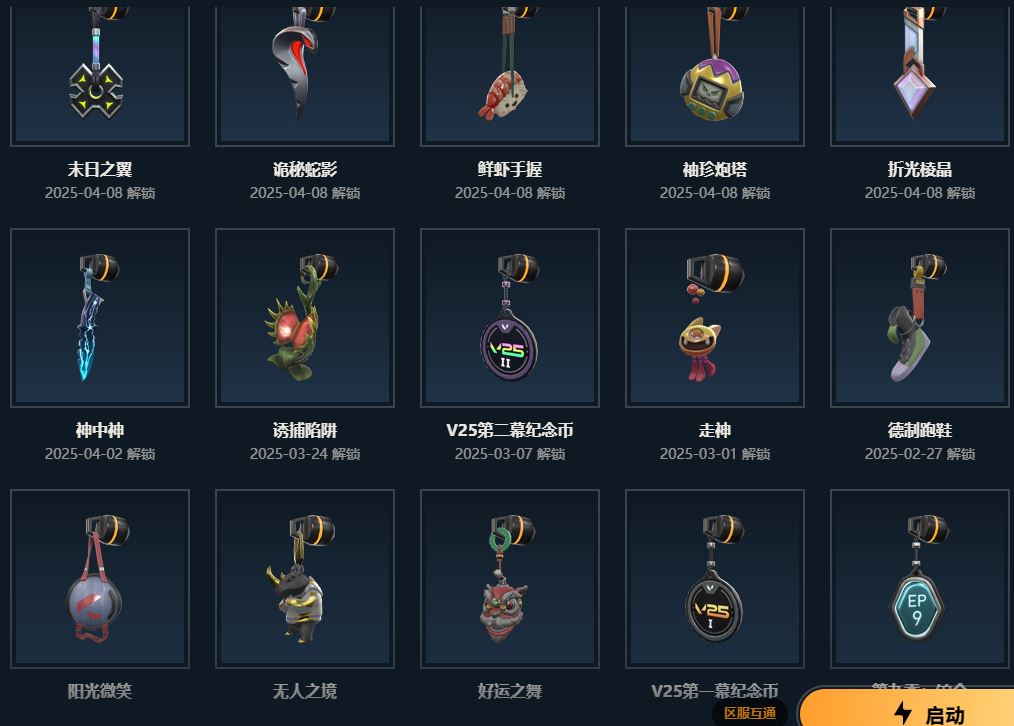Screen dimensions: 1014x726
Task: Pick the 无人之境 rhino charm
Action: (305, 579)
